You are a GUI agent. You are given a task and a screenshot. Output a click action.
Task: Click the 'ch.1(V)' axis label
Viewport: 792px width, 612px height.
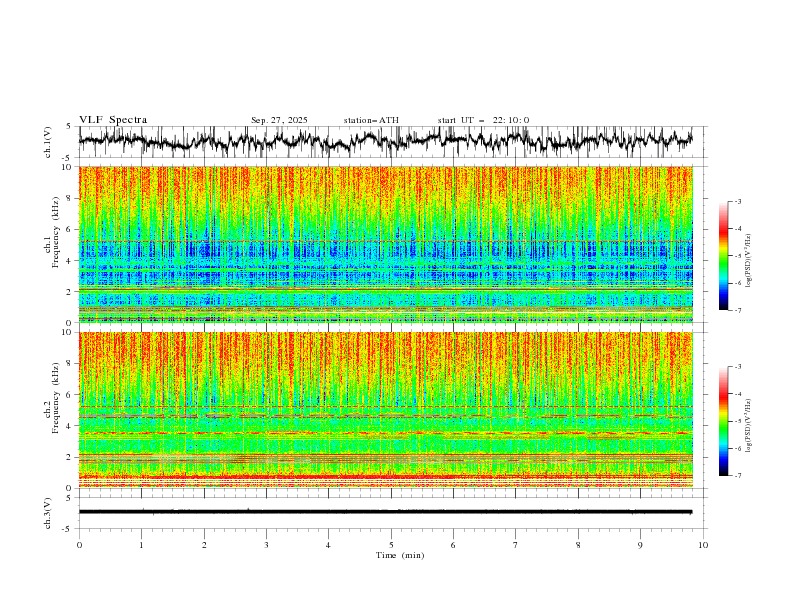48,142
